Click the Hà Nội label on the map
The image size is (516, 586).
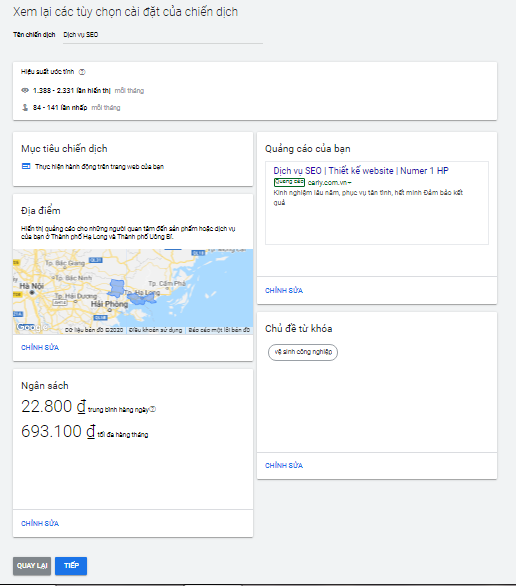32,286
